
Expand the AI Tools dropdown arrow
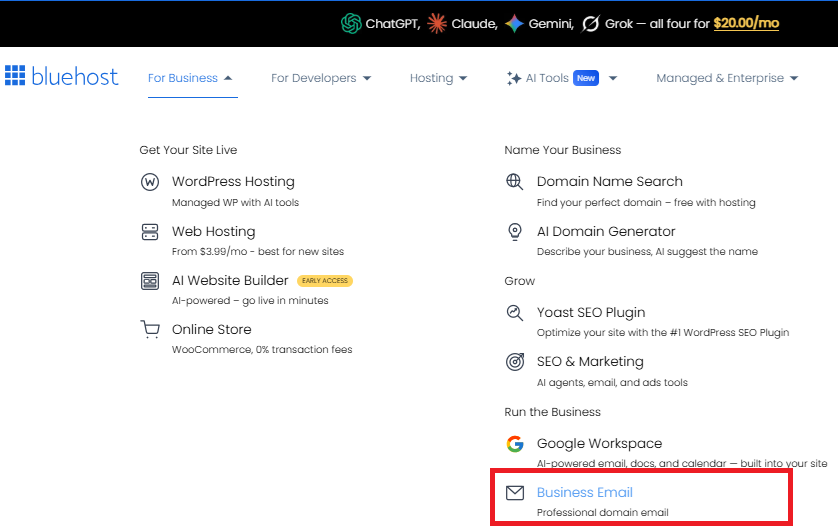[x=613, y=78]
